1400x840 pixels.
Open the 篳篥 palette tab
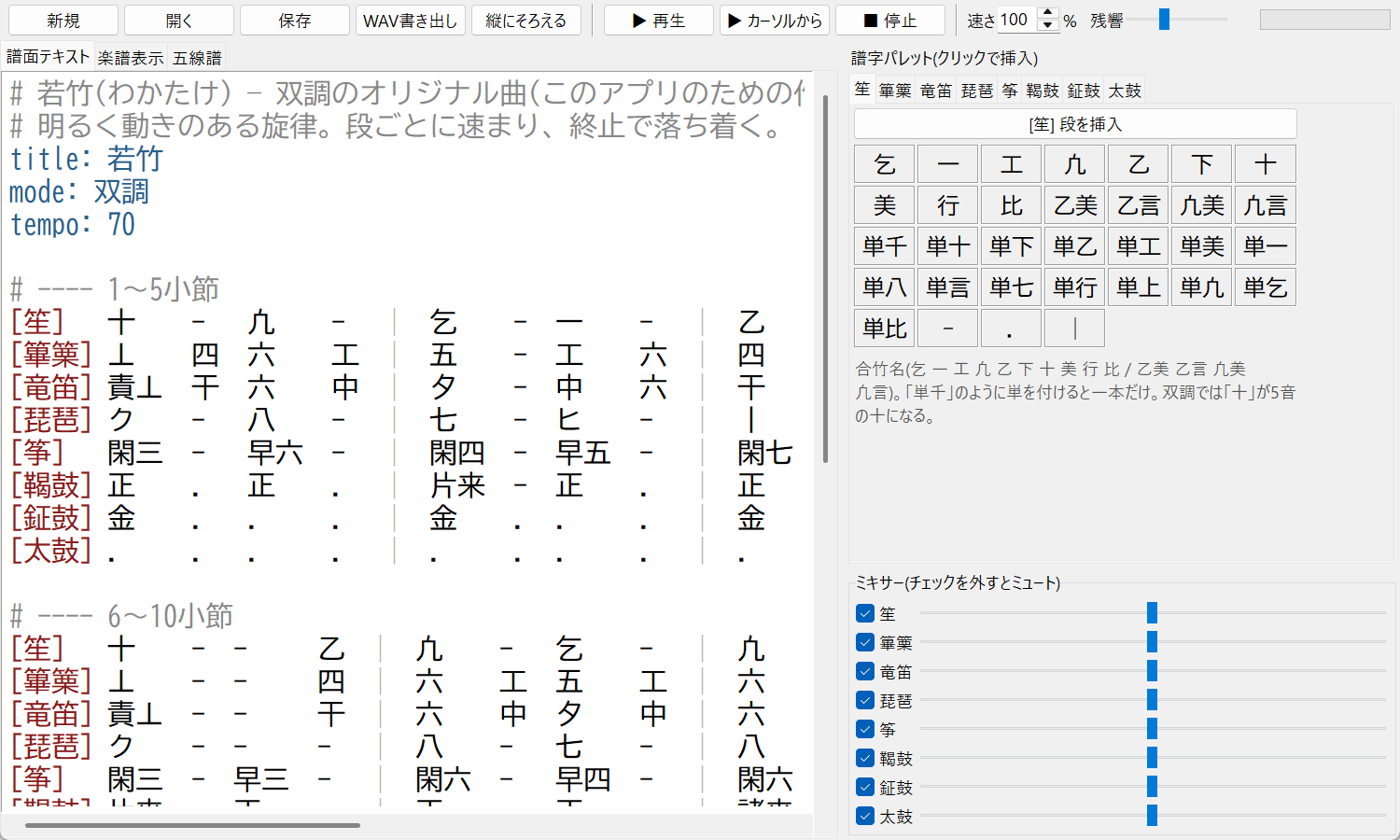[x=895, y=91]
